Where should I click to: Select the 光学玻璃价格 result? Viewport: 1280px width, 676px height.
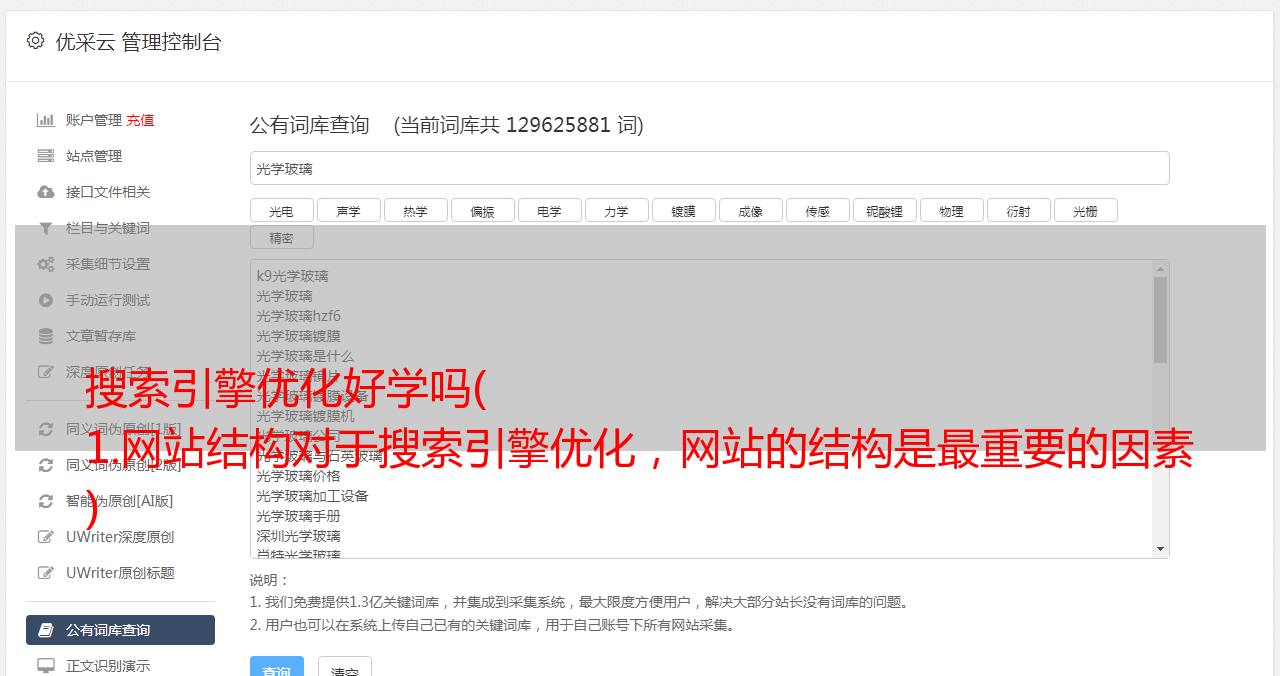coord(298,476)
